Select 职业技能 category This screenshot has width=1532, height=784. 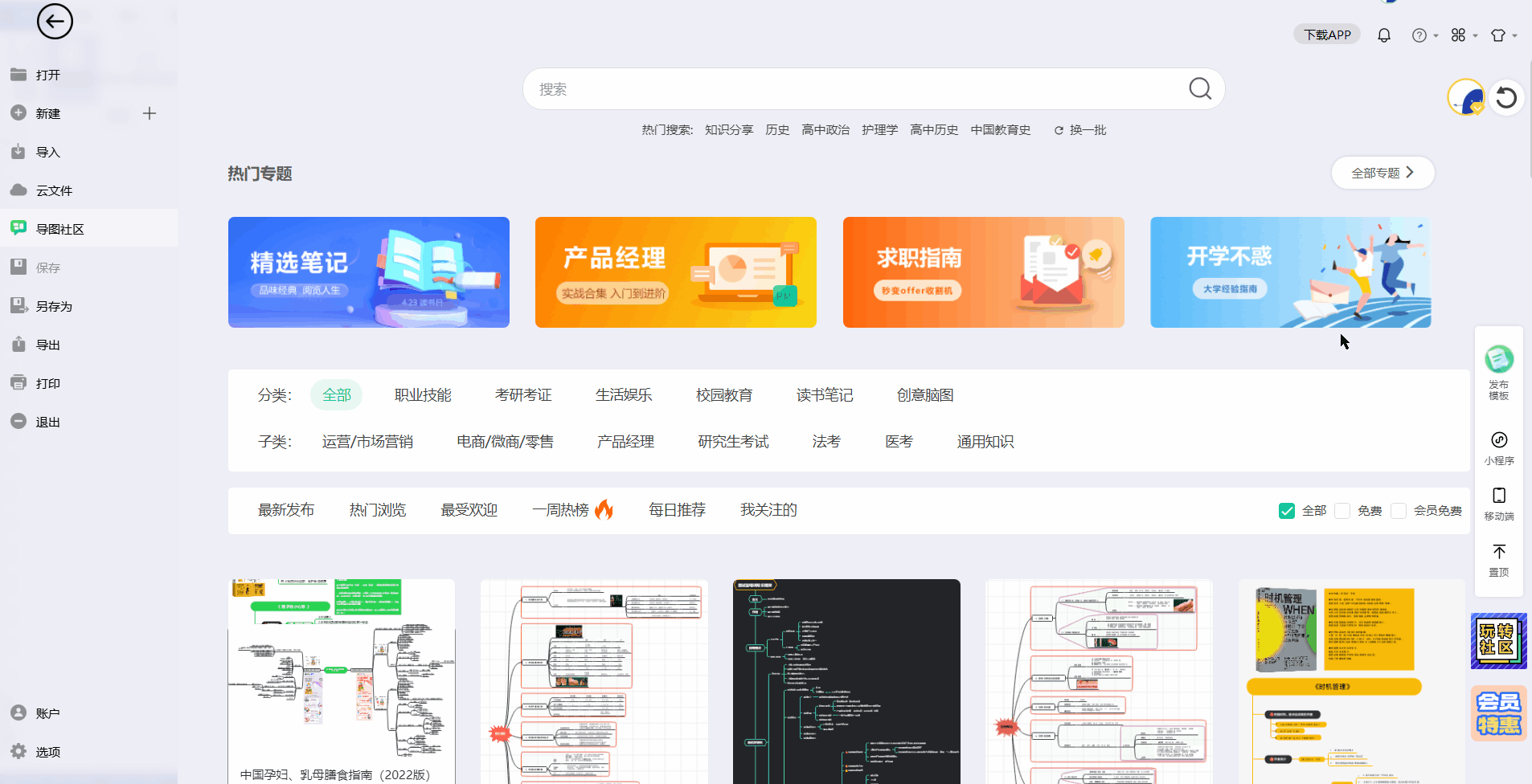pyautogui.click(x=423, y=395)
